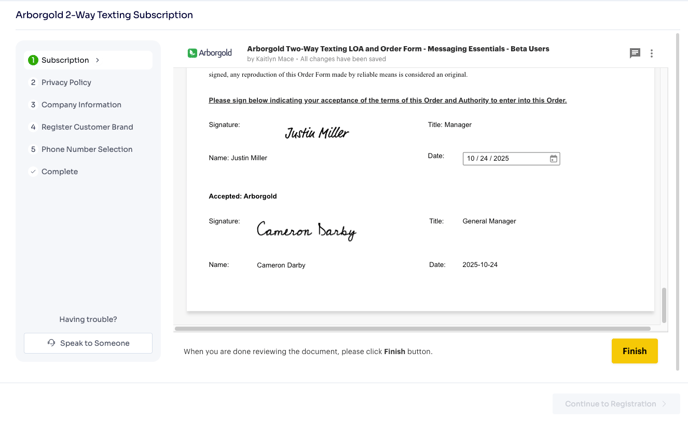
Task: Go to the Company Information step
Action: click(x=81, y=105)
